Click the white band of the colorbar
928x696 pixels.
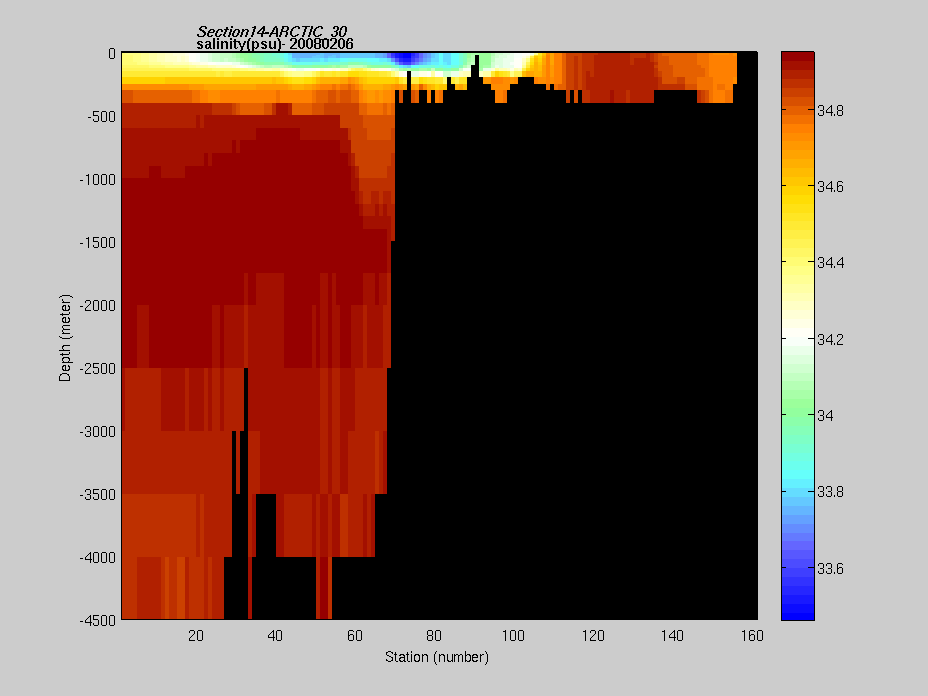(798, 340)
